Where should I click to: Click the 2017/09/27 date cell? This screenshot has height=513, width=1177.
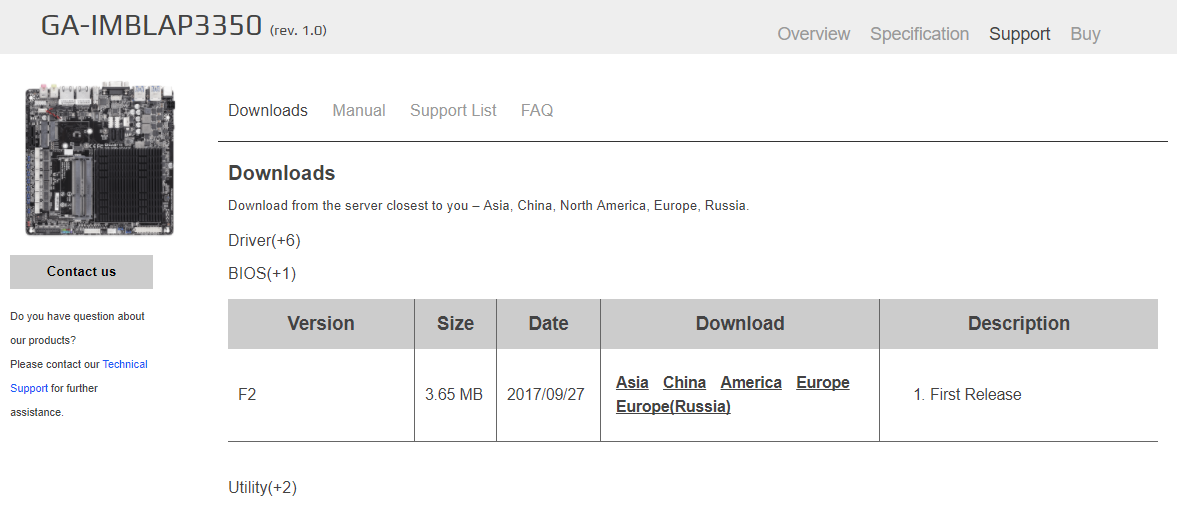(x=548, y=395)
